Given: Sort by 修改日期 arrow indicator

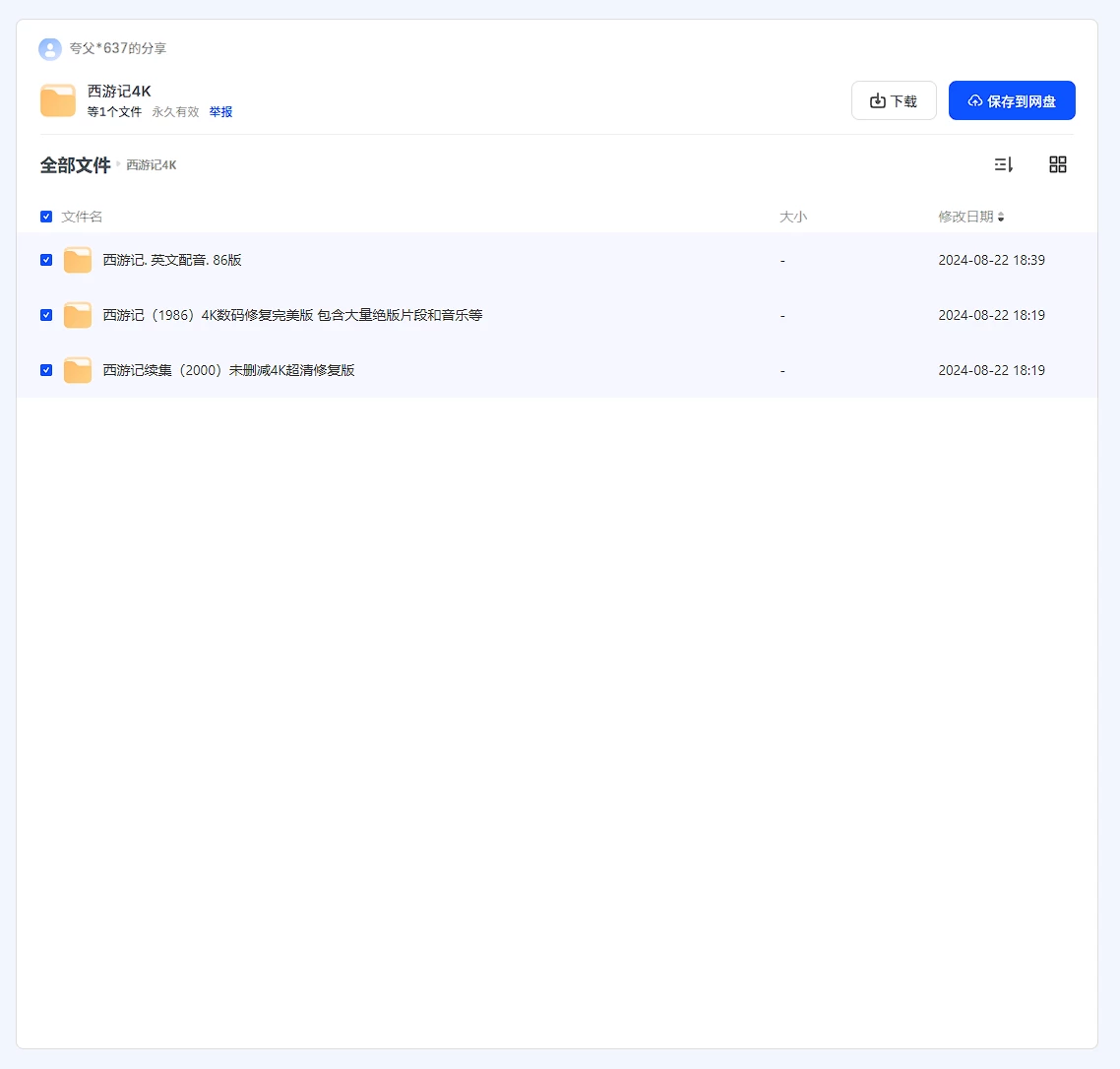Looking at the screenshot, I should pos(1001,217).
